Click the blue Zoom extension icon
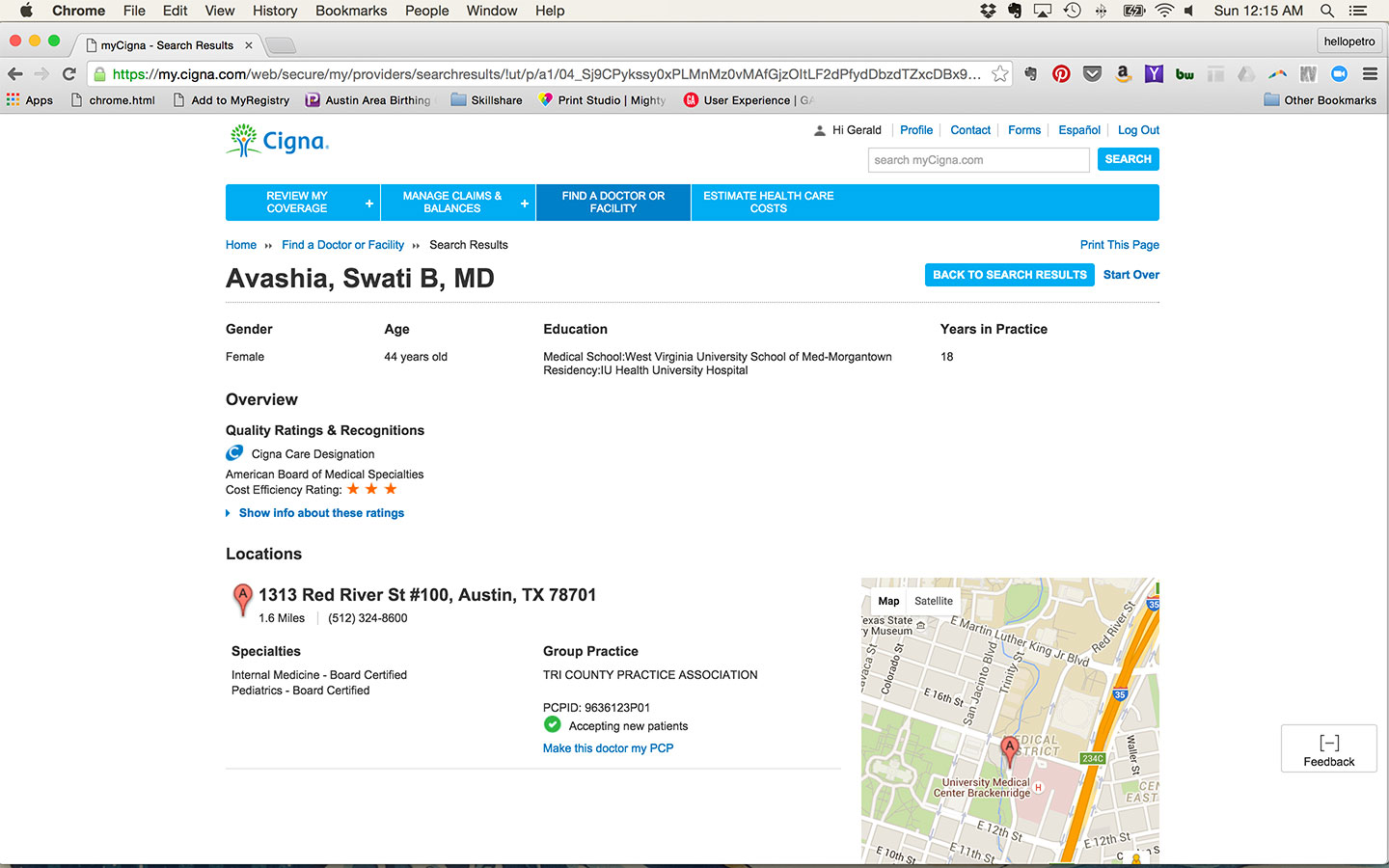 (1339, 74)
